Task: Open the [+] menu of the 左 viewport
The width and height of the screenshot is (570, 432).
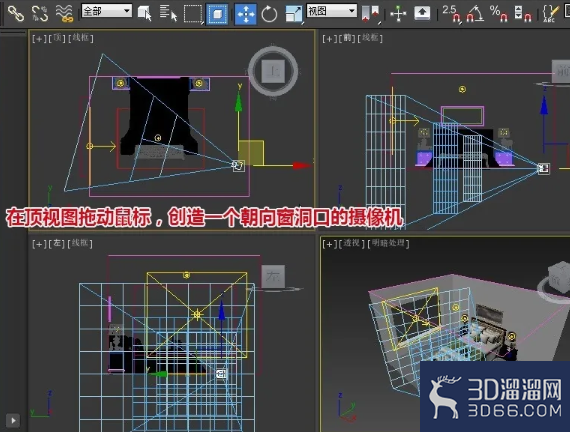Action: [x=39, y=244]
